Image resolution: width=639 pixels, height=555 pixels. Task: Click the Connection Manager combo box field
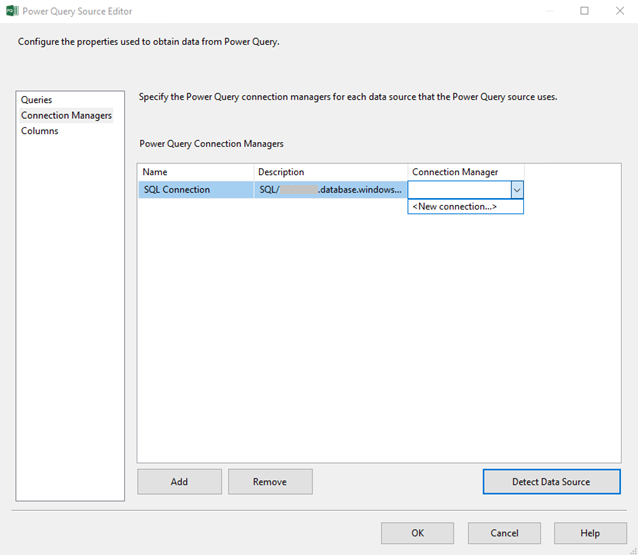point(459,190)
